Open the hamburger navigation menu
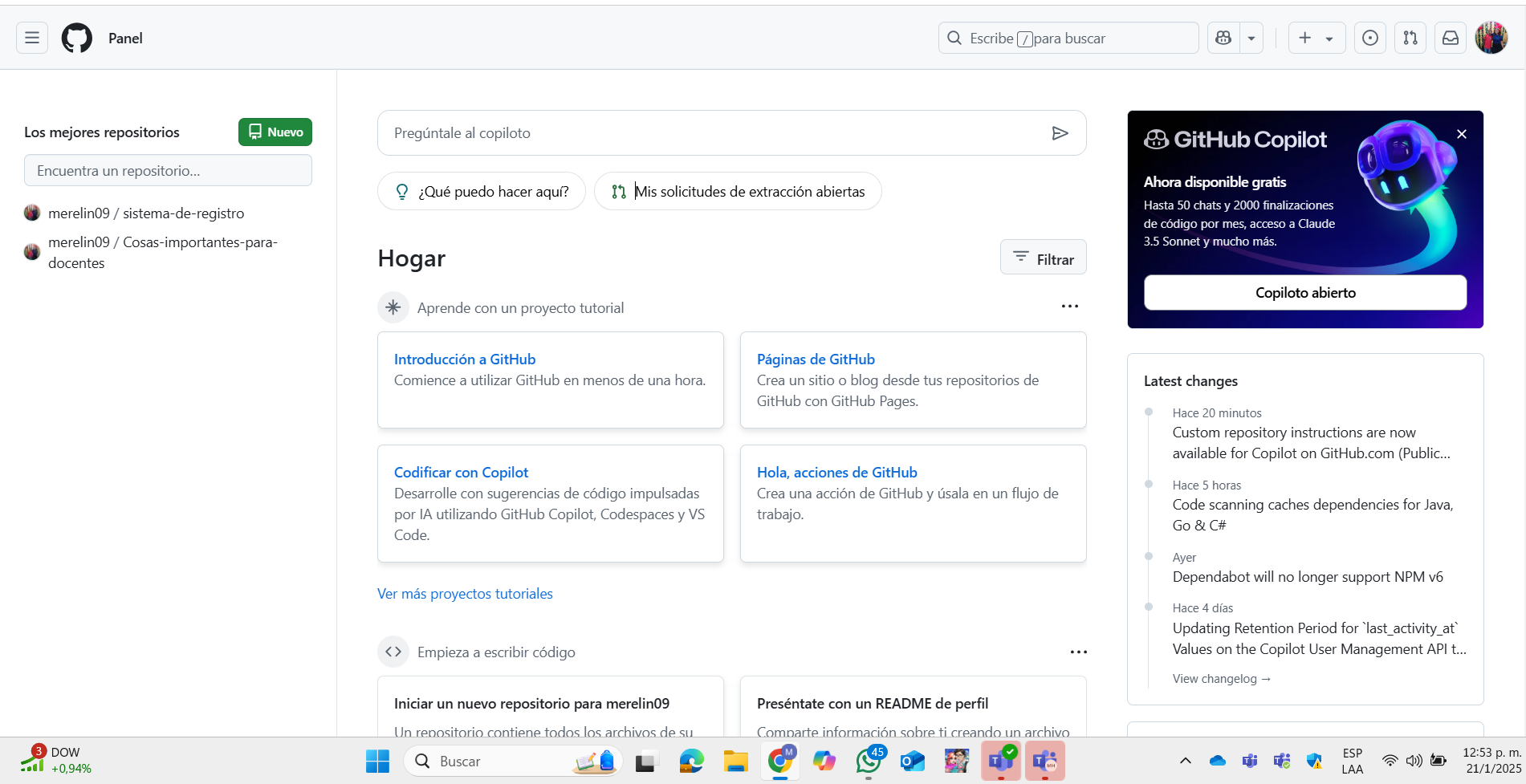 (x=32, y=38)
